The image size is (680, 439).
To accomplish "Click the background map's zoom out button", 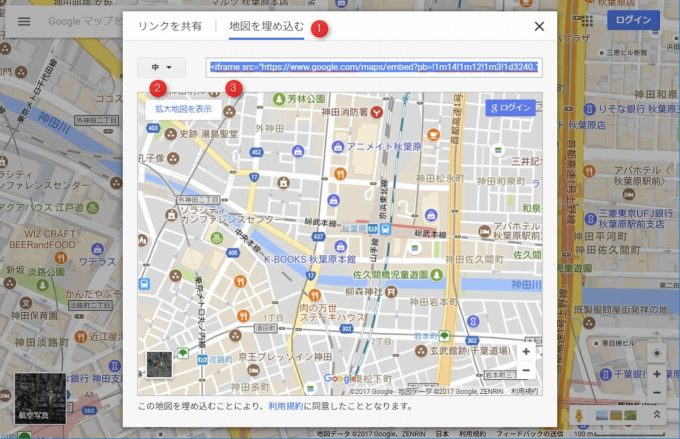I will pos(656,391).
